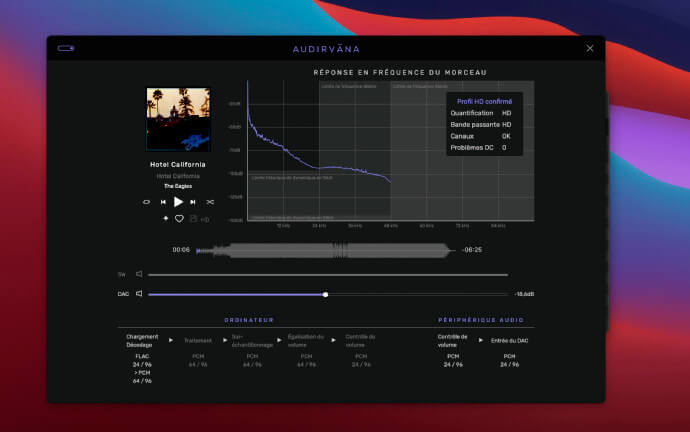Select the Entrée du DAC stage
Viewport: 690px width, 432px height.
tap(509, 340)
